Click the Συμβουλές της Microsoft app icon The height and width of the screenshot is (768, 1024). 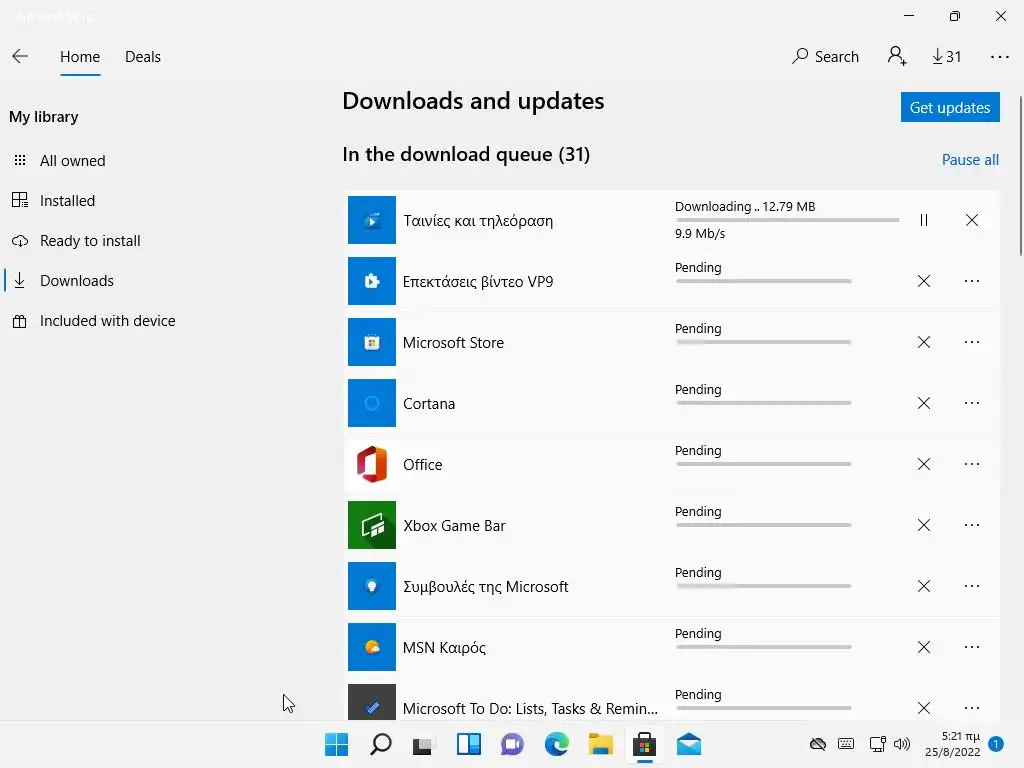tap(372, 586)
